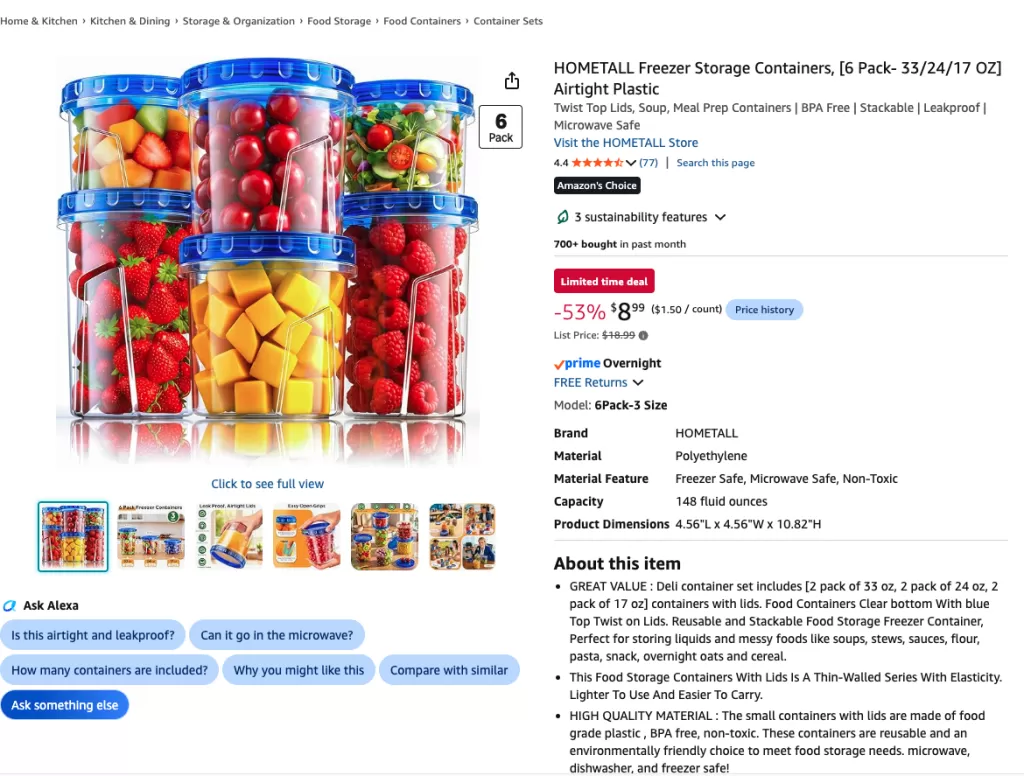Select the lifestyle collage thumbnail
The height and width of the screenshot is (776, 1024).
(x=462, y=536)
